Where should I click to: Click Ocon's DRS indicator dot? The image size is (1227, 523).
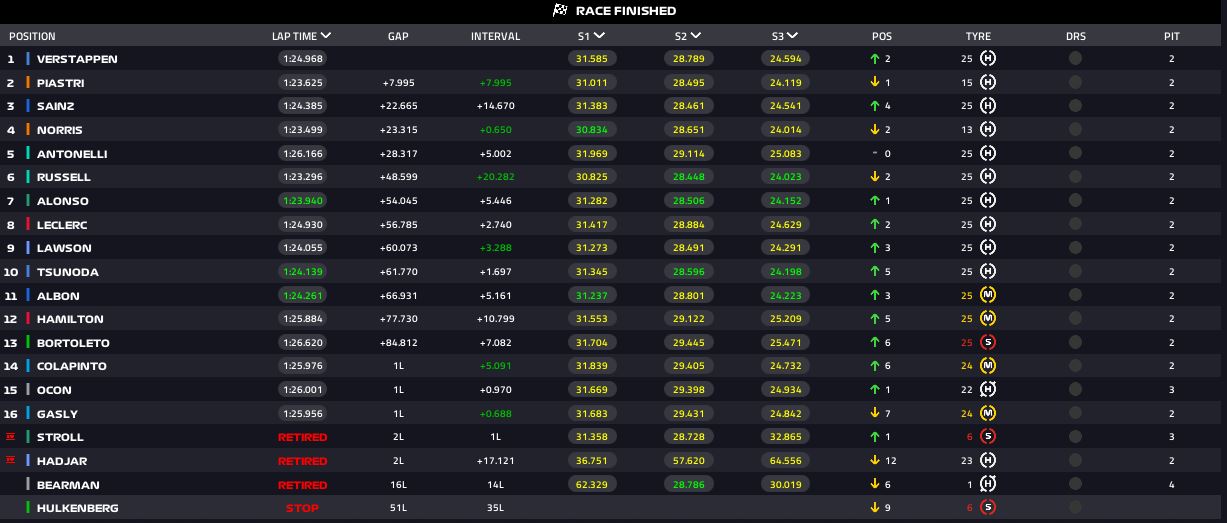coord(1075,390)
